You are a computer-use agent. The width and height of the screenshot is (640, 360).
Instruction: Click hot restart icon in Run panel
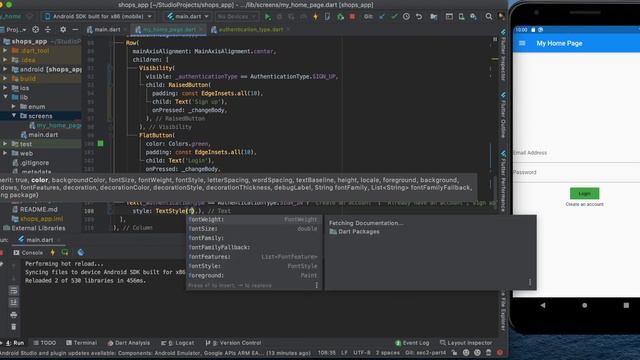click(x=65, y=252)
